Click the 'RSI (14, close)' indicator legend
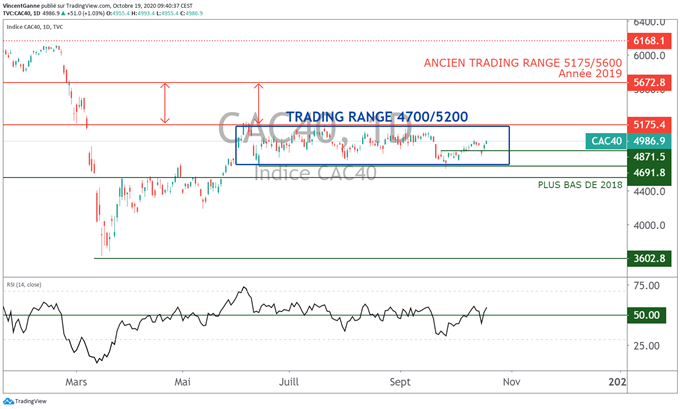 pyautogui.click(x=24, y=285)
